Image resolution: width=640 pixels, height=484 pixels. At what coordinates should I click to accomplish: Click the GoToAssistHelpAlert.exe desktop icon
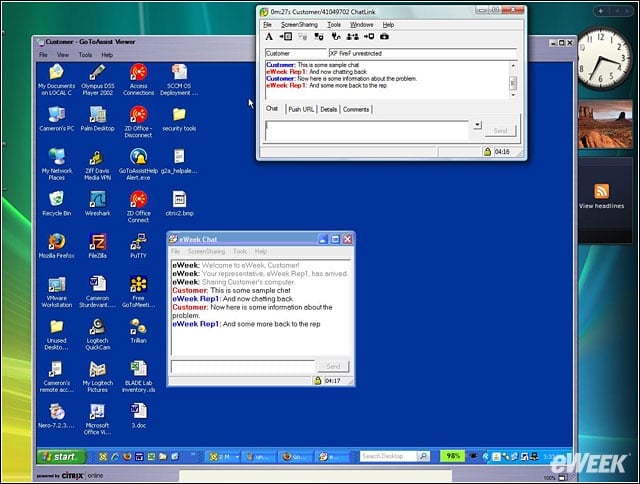[x=138, y=164]
